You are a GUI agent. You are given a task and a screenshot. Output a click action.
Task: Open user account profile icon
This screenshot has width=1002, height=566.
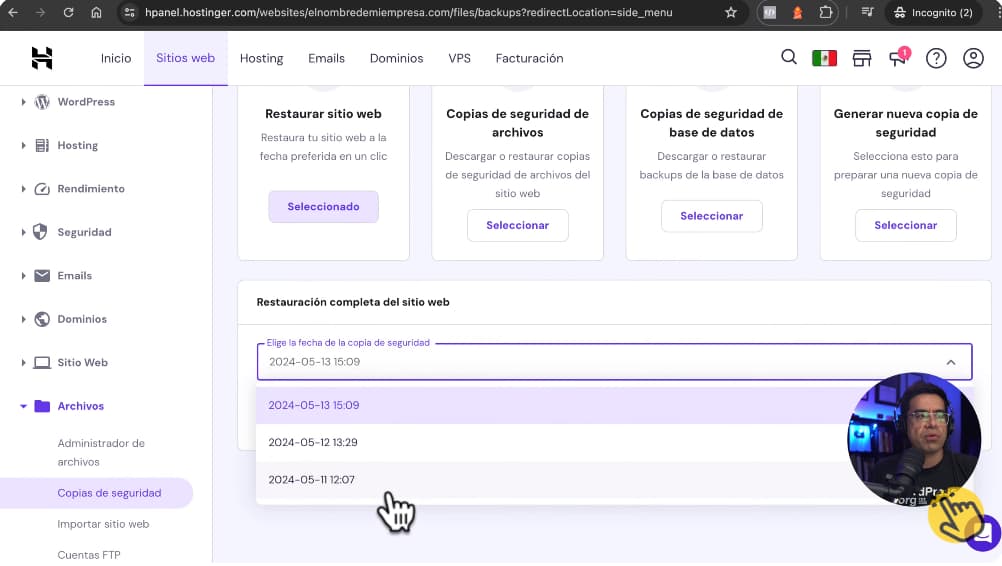973,58
